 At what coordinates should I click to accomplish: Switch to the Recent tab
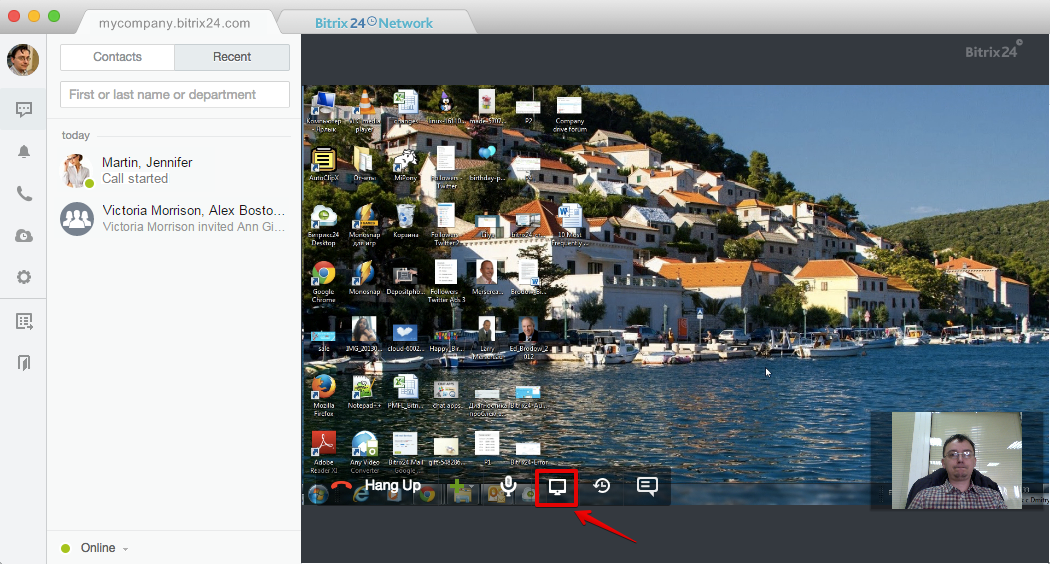232,57
